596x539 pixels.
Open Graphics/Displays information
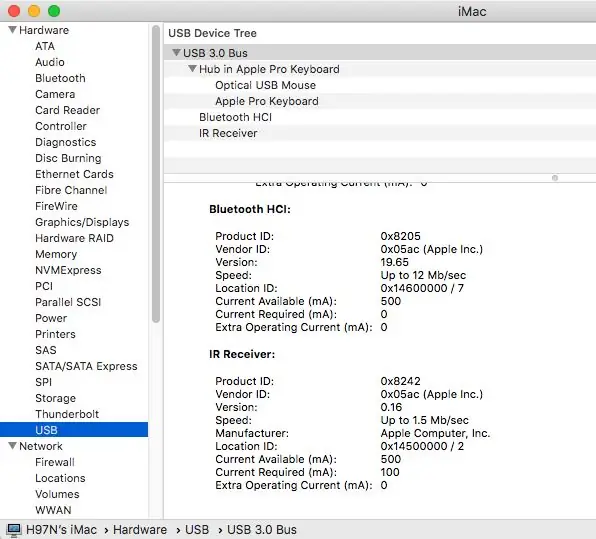pyautogui.click(x=82, y=222)
